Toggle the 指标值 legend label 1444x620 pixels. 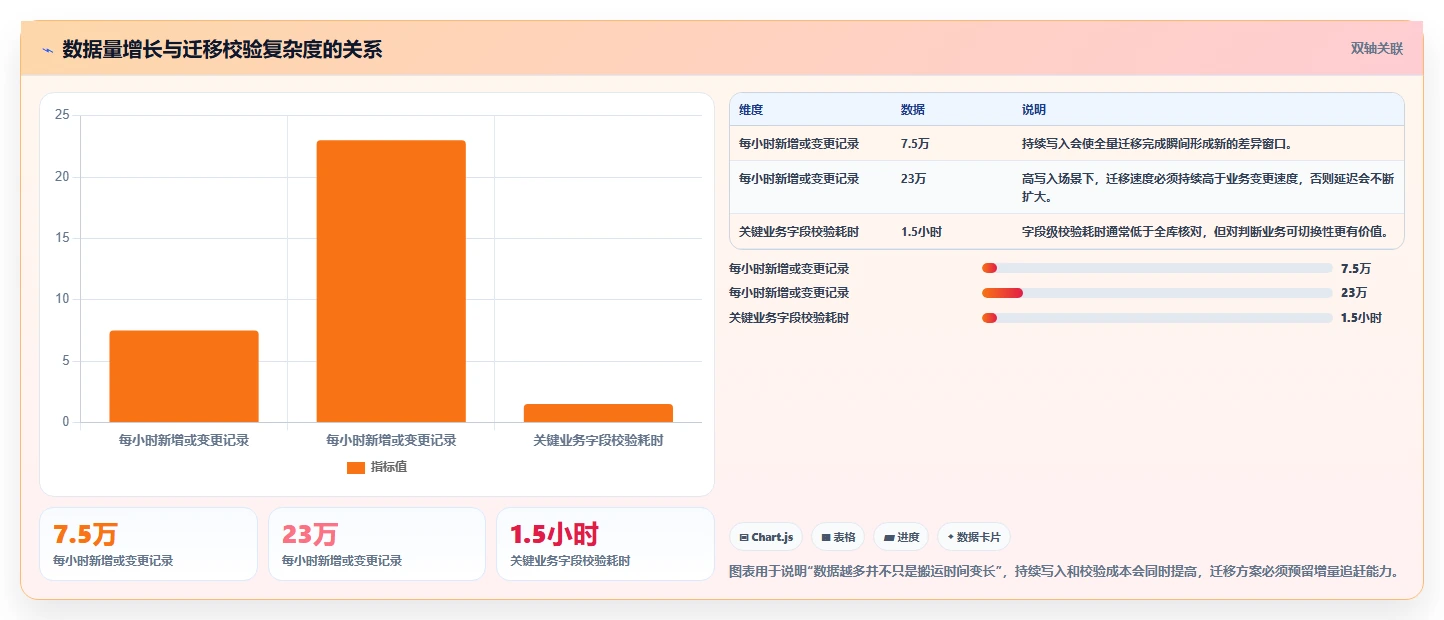point(389,467)
